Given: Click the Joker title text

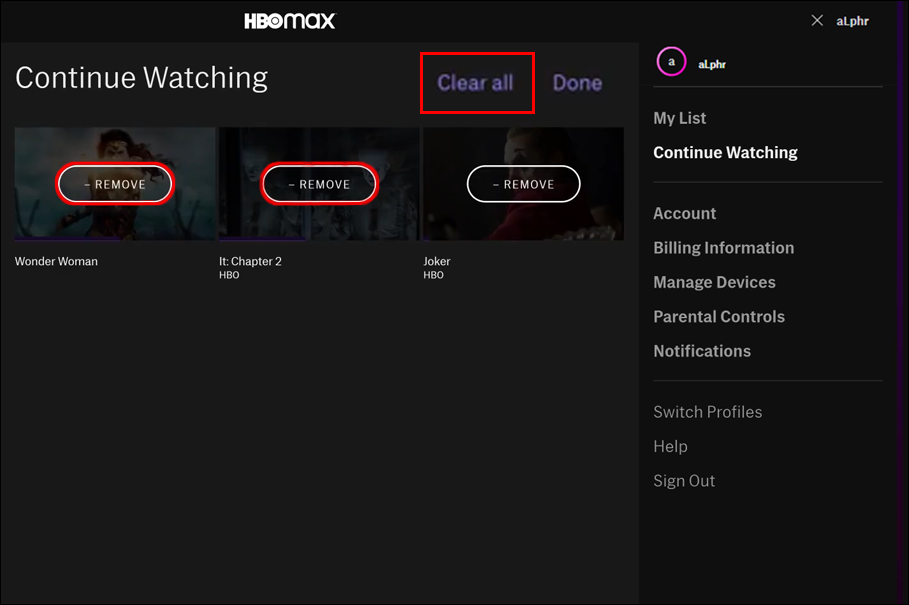Looking at the screenshot, I should (x=437, y=261).
